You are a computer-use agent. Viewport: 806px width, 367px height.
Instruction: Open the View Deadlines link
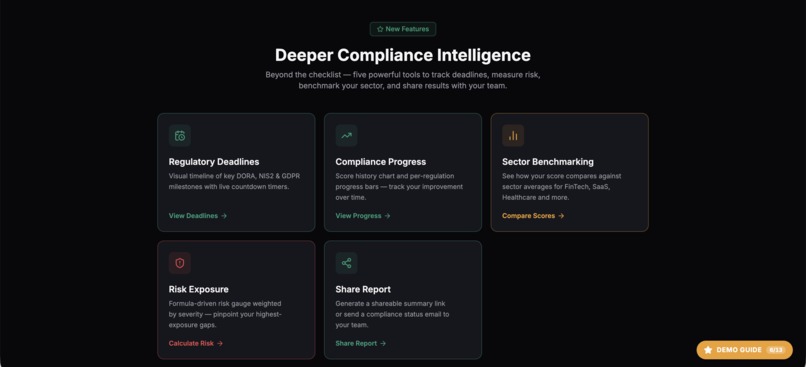coord(198,216)
